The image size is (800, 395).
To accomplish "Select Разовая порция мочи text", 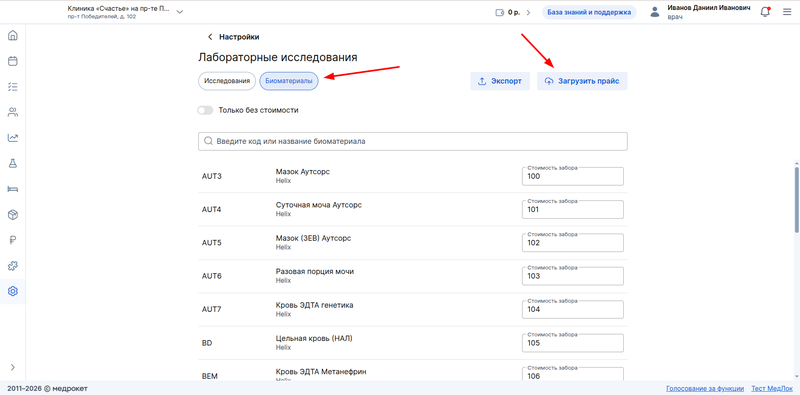I will click(315, 271).
